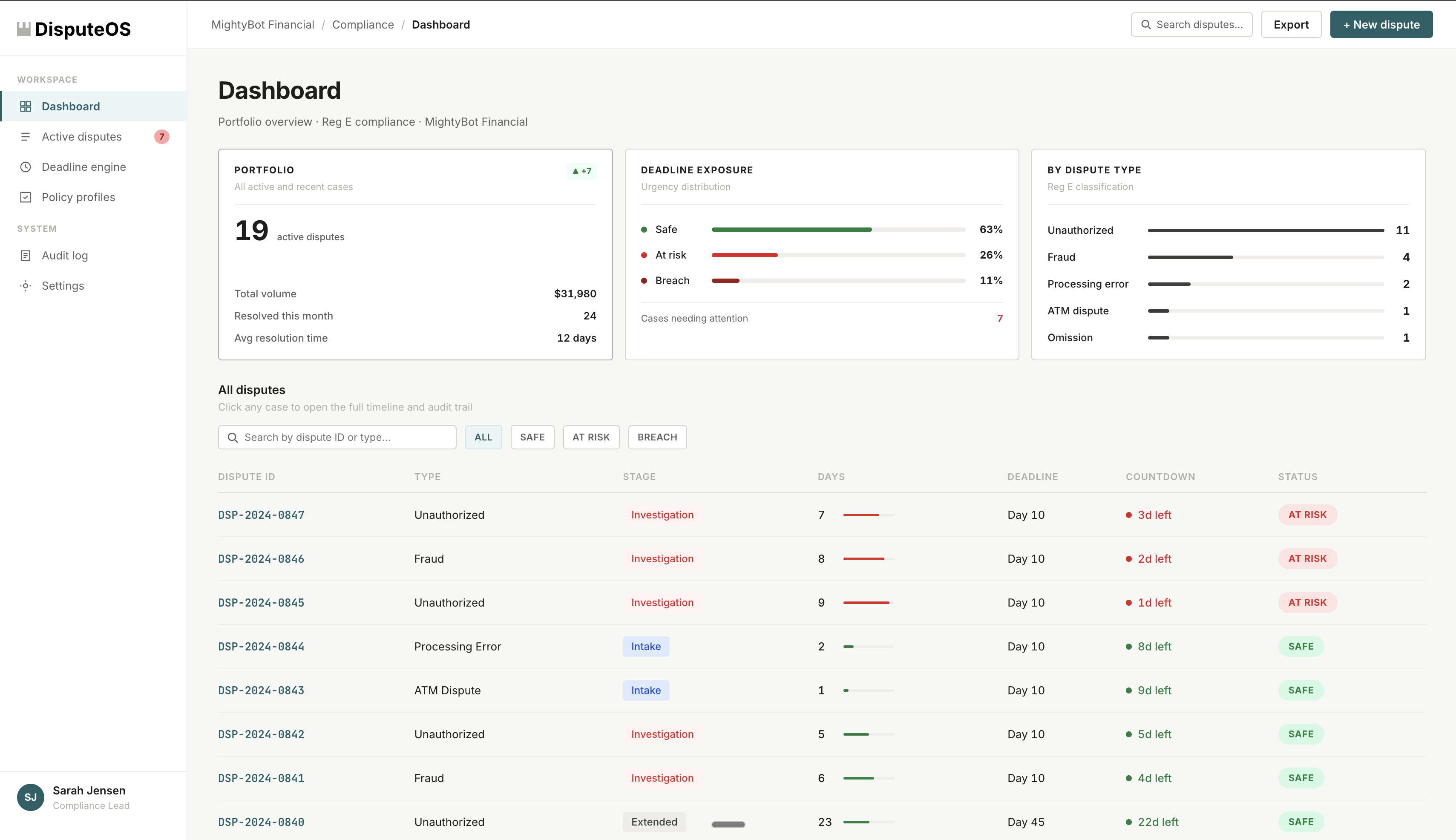Image resolution: width=1456 pixels, height=840 pixels.
Task: Enable the AT RISK filter chip
Action: pyautogui.click(x=591, y=437)
